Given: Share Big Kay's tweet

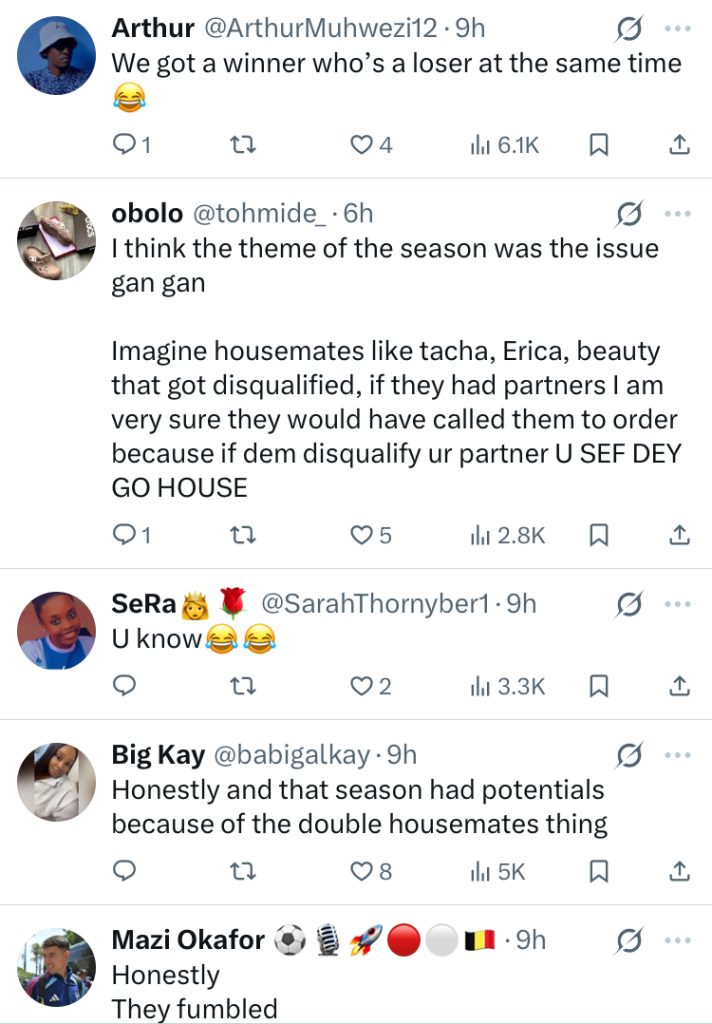Looking at the screenshot, I should (678, 871).
